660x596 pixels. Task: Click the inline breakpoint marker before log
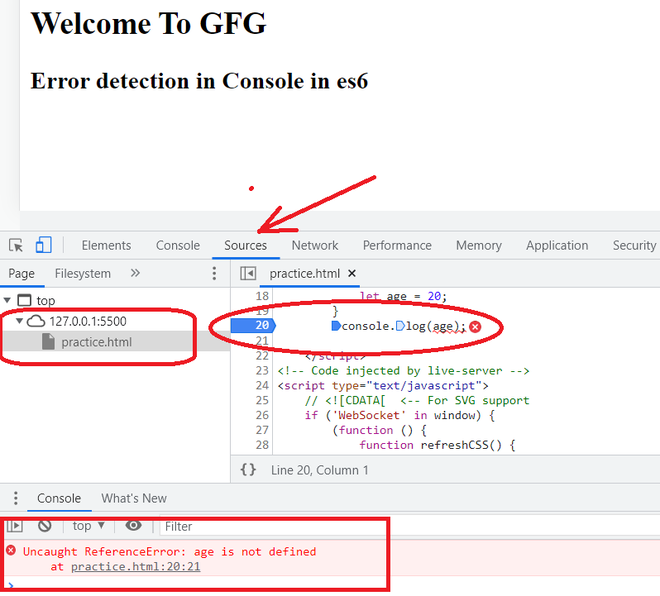coord(400,326)
